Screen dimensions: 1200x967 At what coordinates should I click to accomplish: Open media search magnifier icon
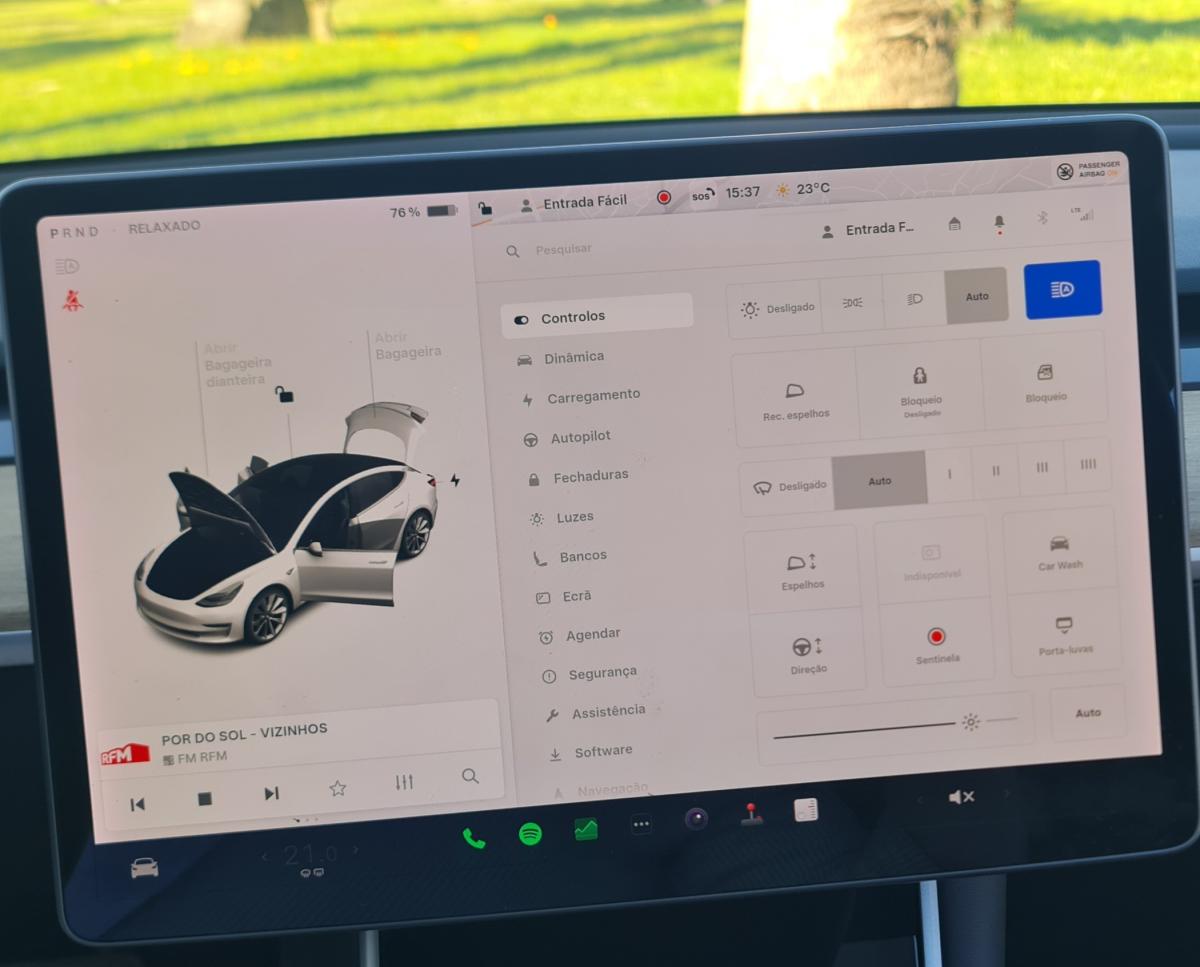click(470, 776)
